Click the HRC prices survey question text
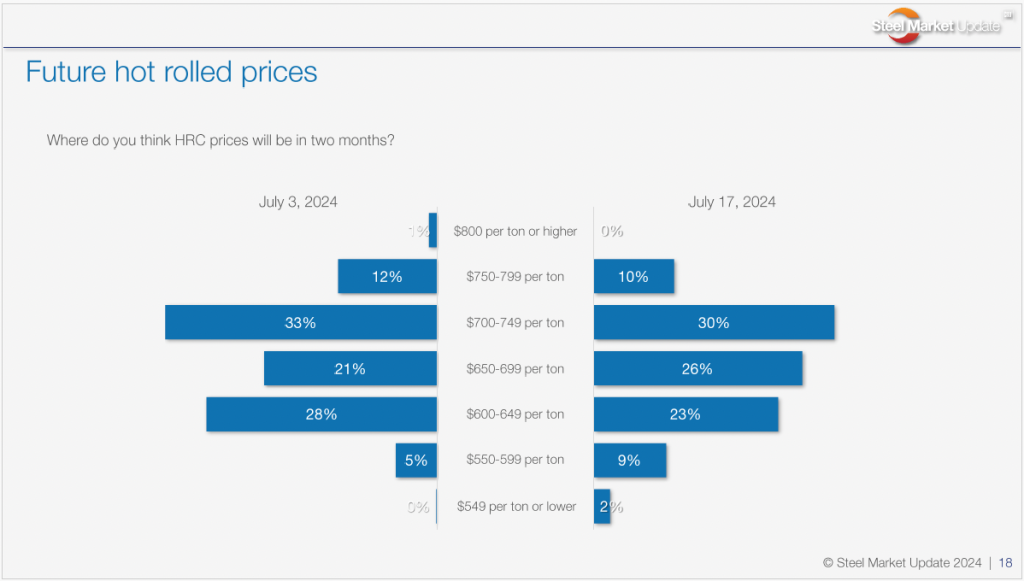This screenshot has height=581, width=1024. (220, 140)
